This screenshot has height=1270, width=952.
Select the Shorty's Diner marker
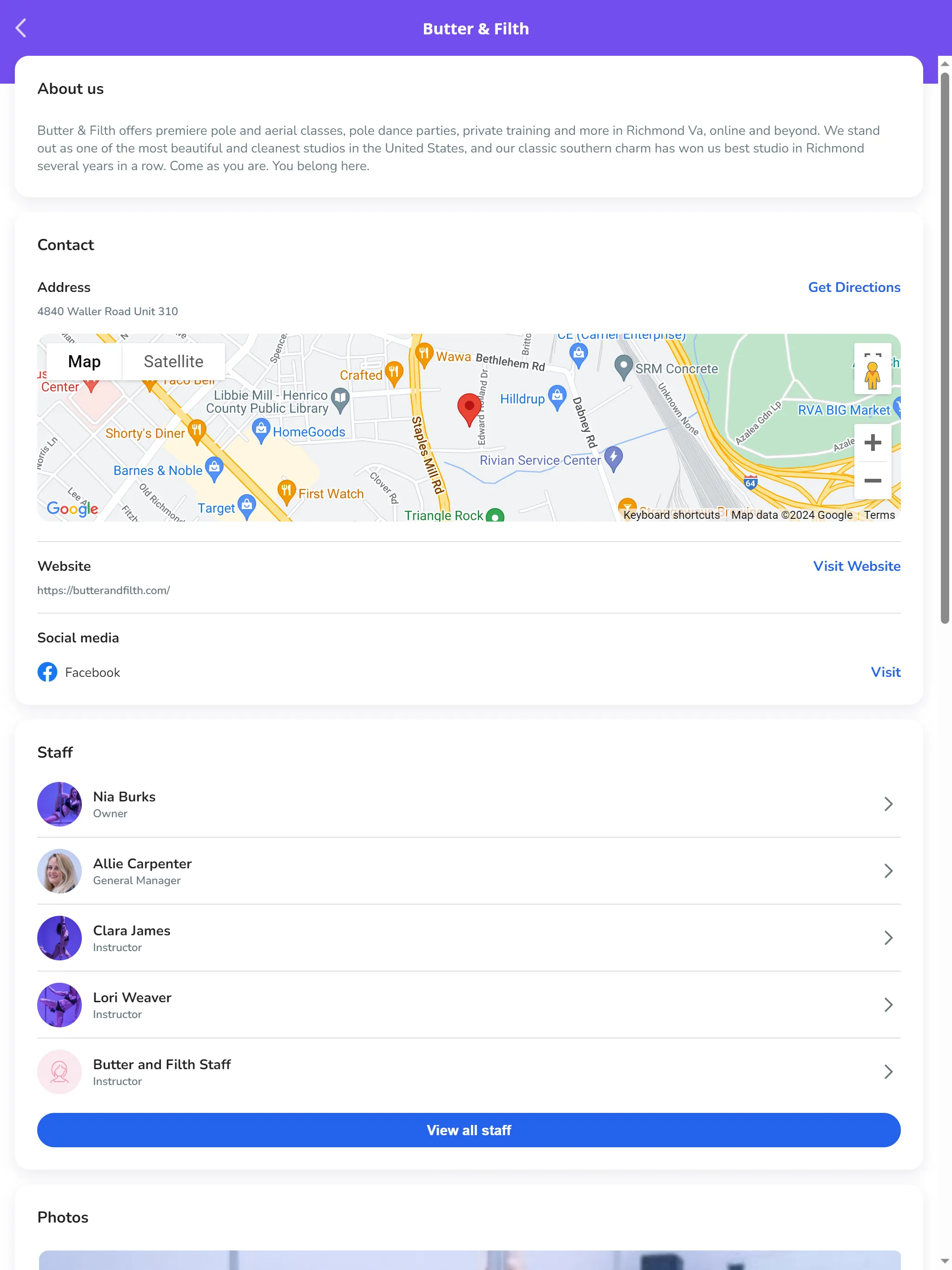pyautogui.click(x=196, y=432)
